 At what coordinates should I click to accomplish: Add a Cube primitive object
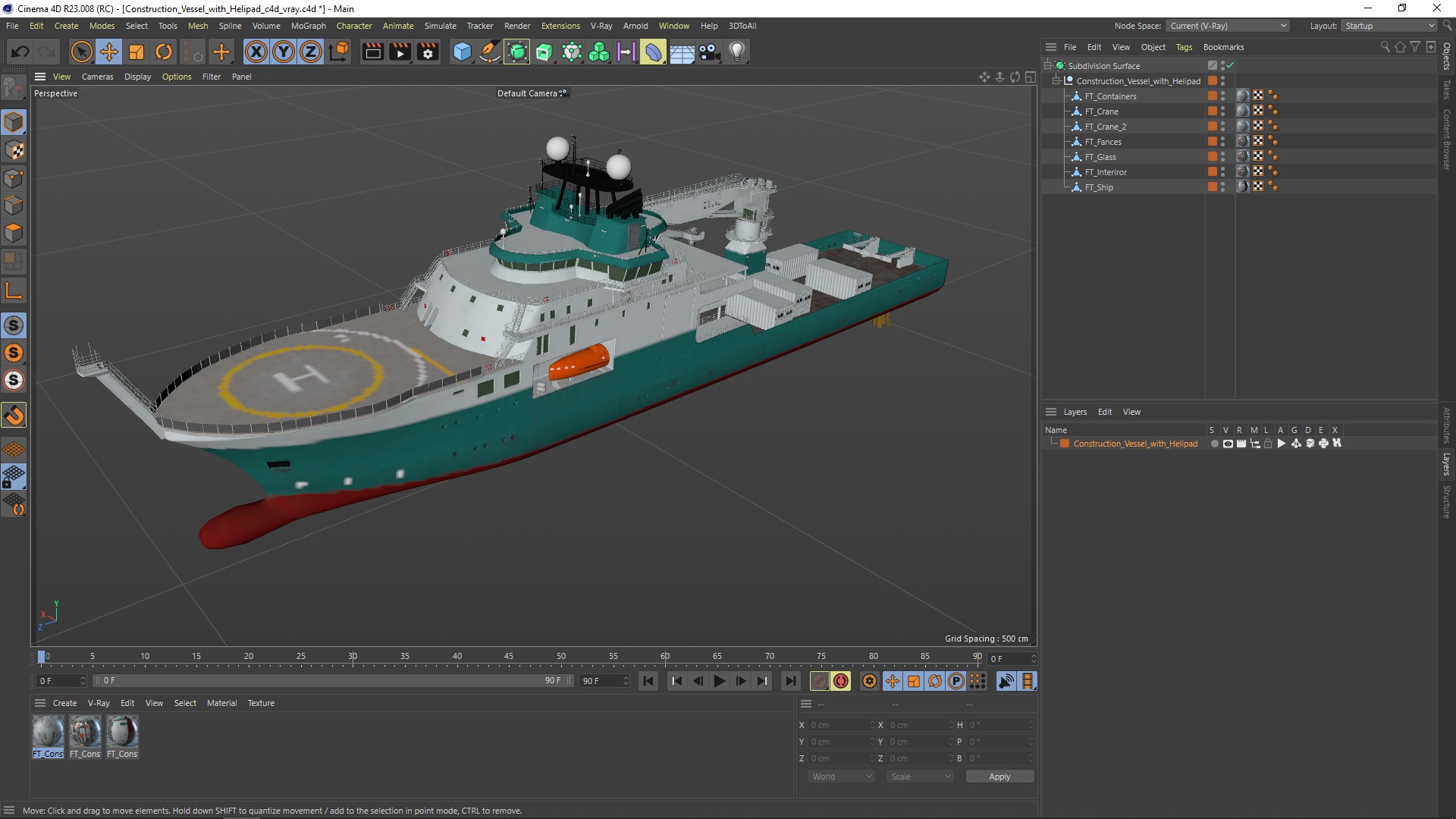[x=462, y=52]
